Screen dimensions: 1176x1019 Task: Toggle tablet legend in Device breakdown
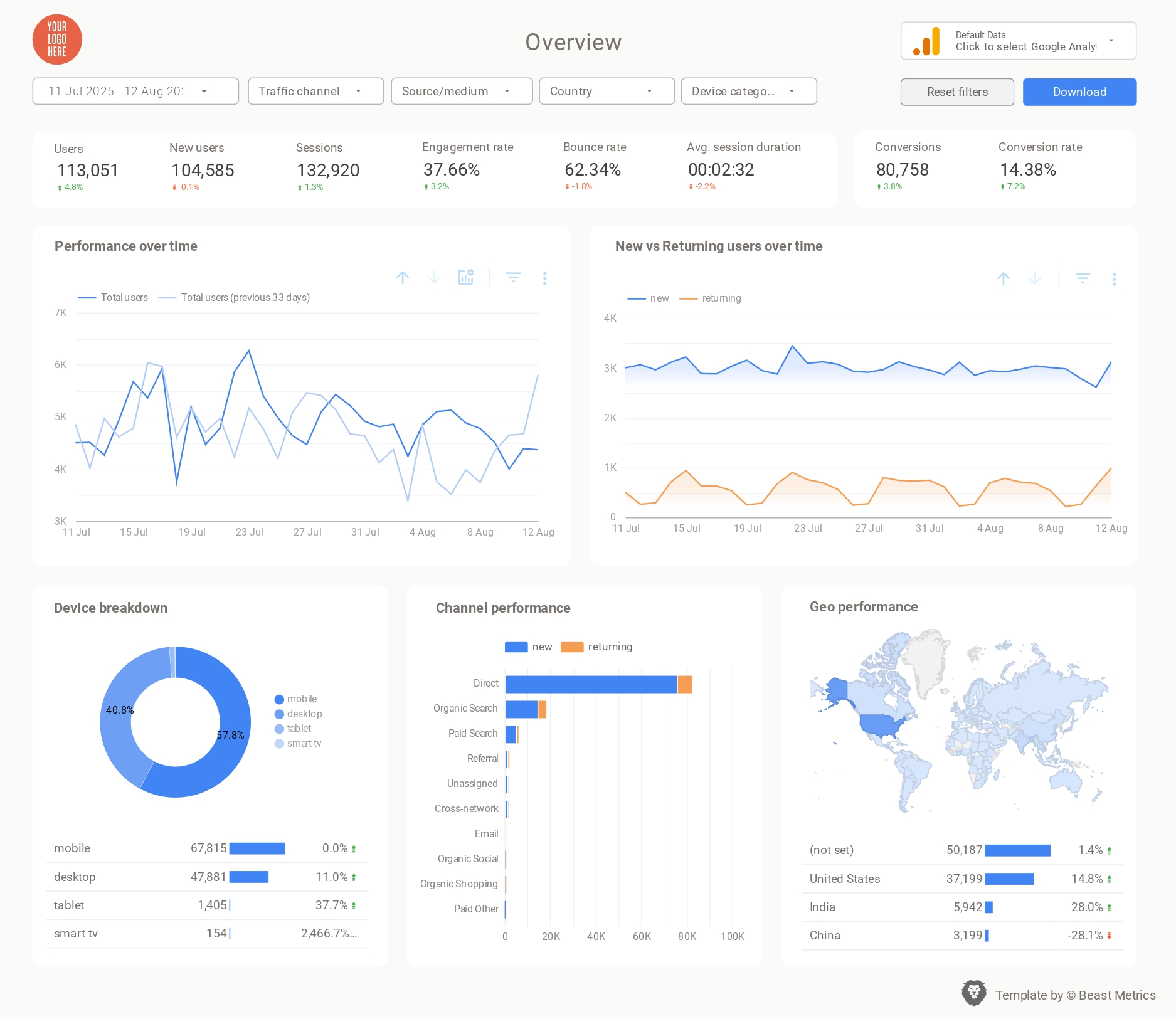[x=293, y=729]
